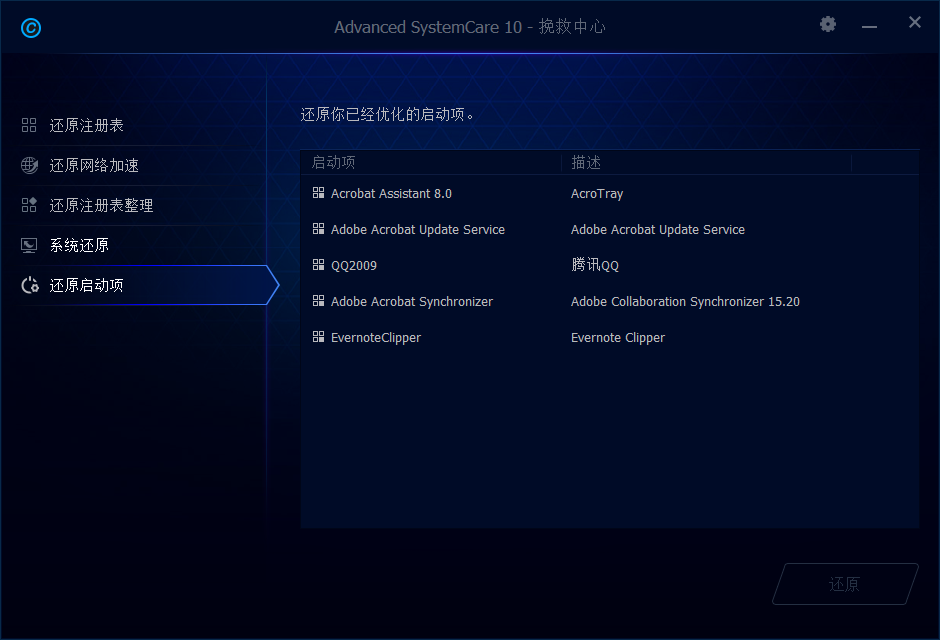940x640 pixels.
Task: Click the Acrobat Assistant 8.0 row icon
Action: point(318,192)
